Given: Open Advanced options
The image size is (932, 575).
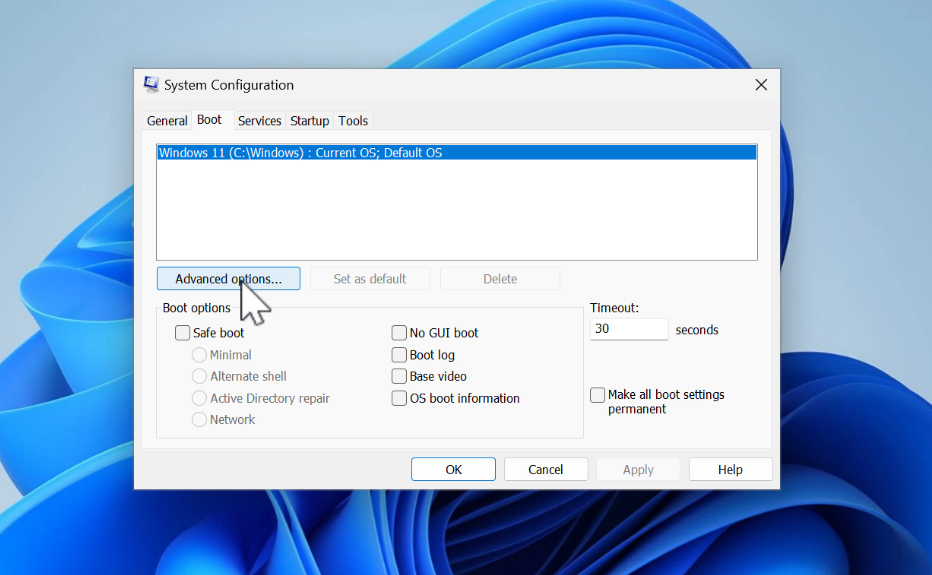Looking at the screenshot, I should pyautogui.click(x=228, y=279).
